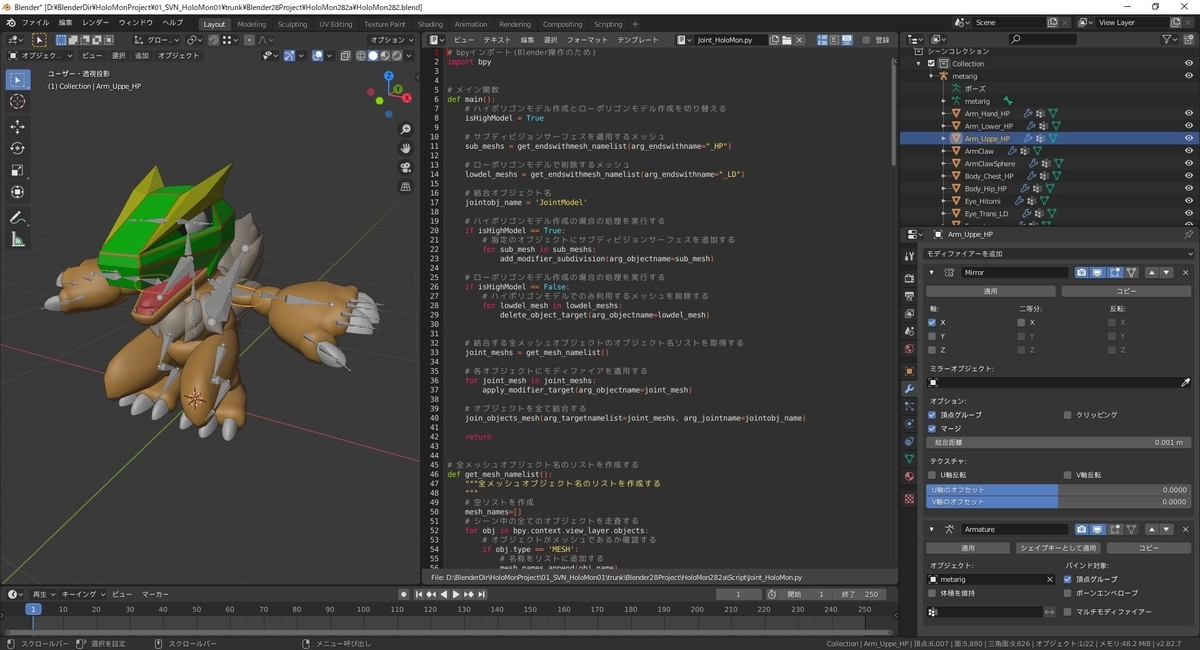Screen dimensions: 1200x650
Task: Enable Mirror axis Z checkbox
Action: click(x=932, y=350)
